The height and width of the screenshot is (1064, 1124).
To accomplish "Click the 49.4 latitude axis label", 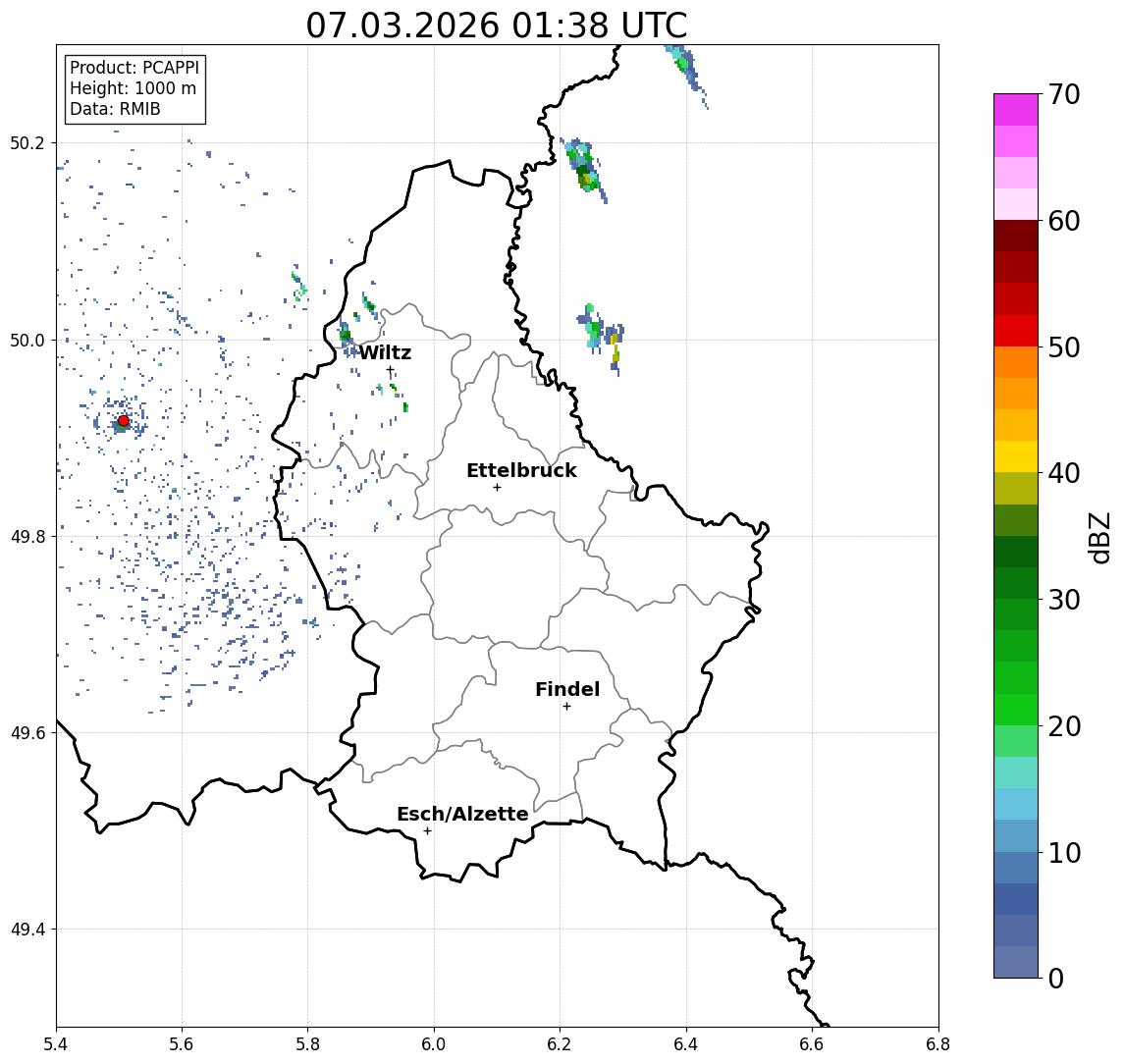I will click(x=27, y=930).
